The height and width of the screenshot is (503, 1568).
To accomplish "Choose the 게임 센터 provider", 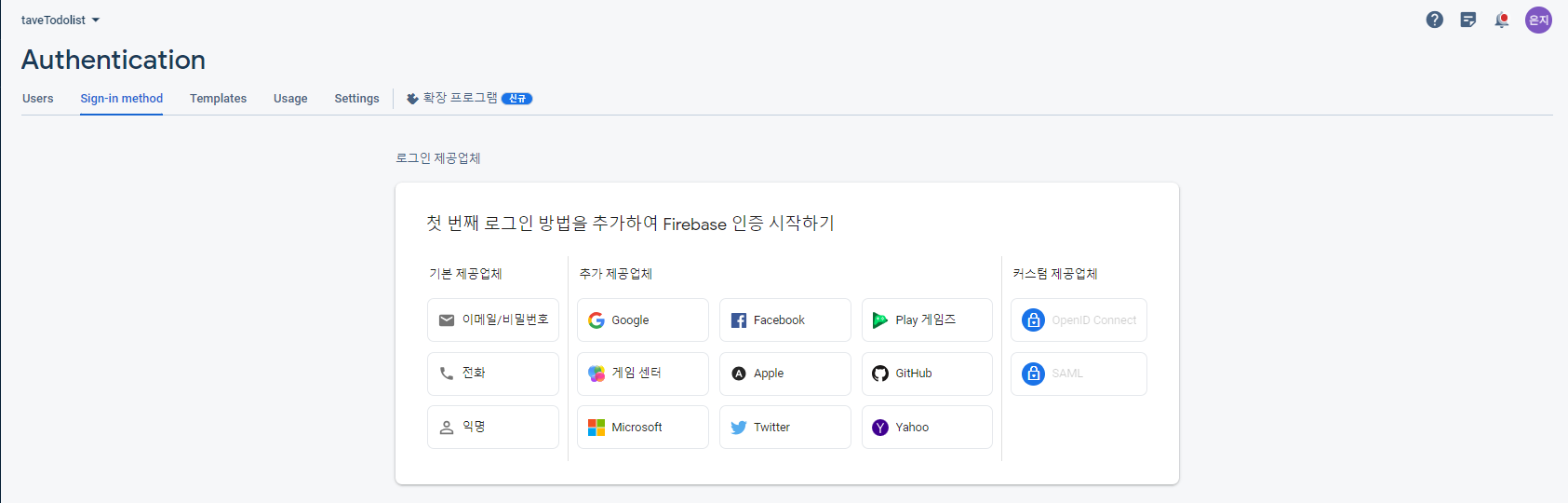I will coord(643,374).
